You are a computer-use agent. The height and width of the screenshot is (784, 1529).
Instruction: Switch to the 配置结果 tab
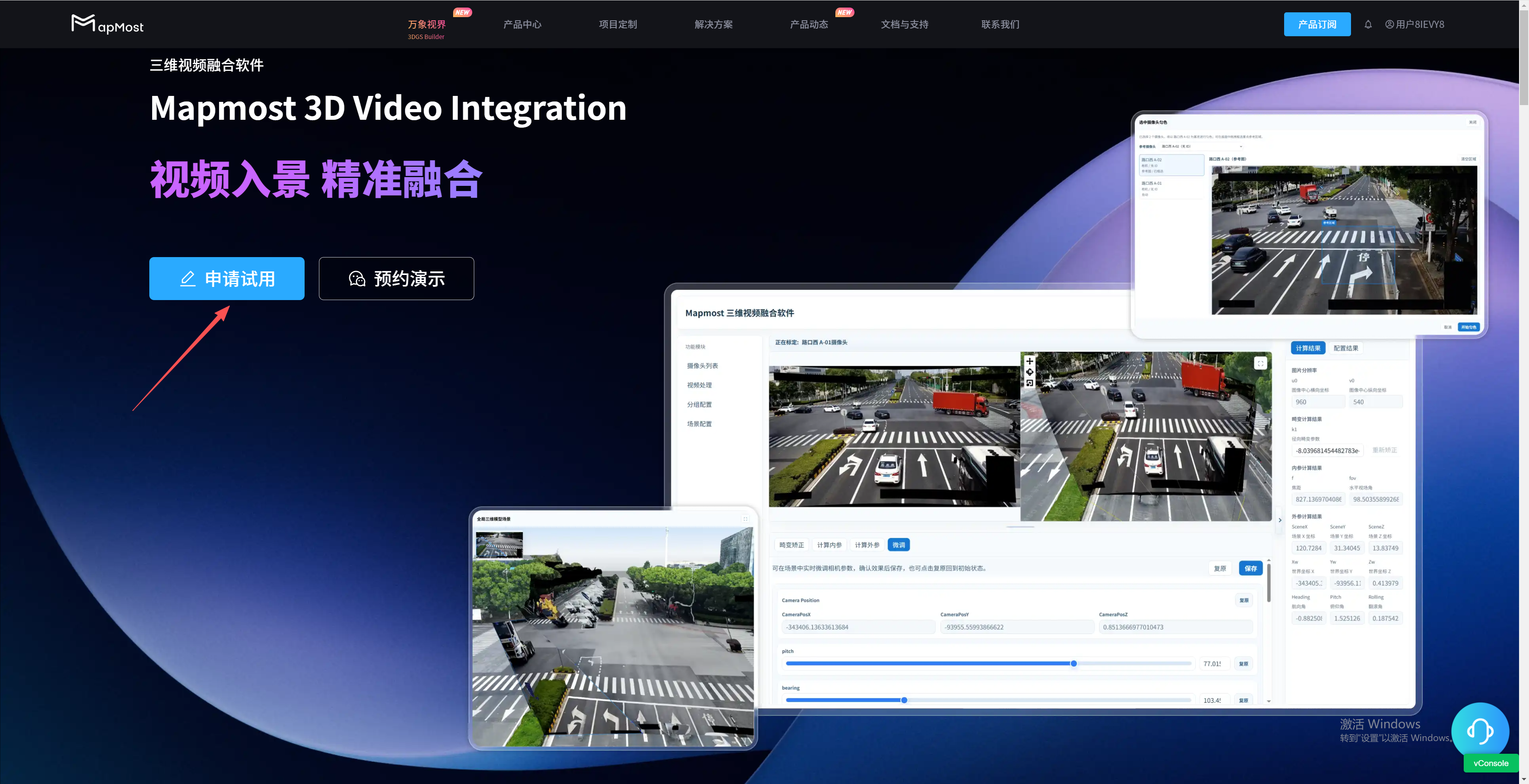[1345, 348]
